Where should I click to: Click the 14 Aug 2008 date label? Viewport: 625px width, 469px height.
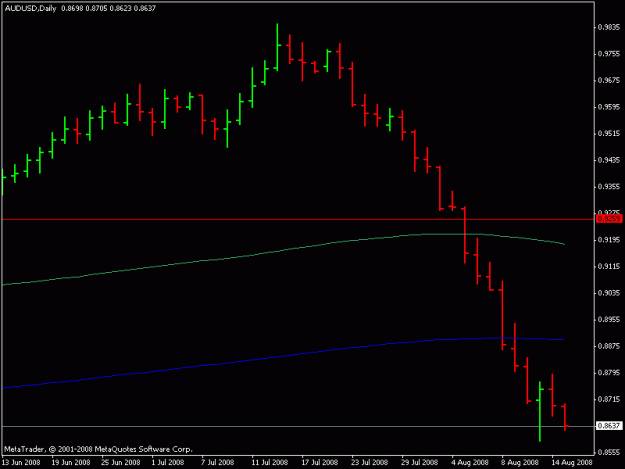pyautogui.click(x=572, y=463)
